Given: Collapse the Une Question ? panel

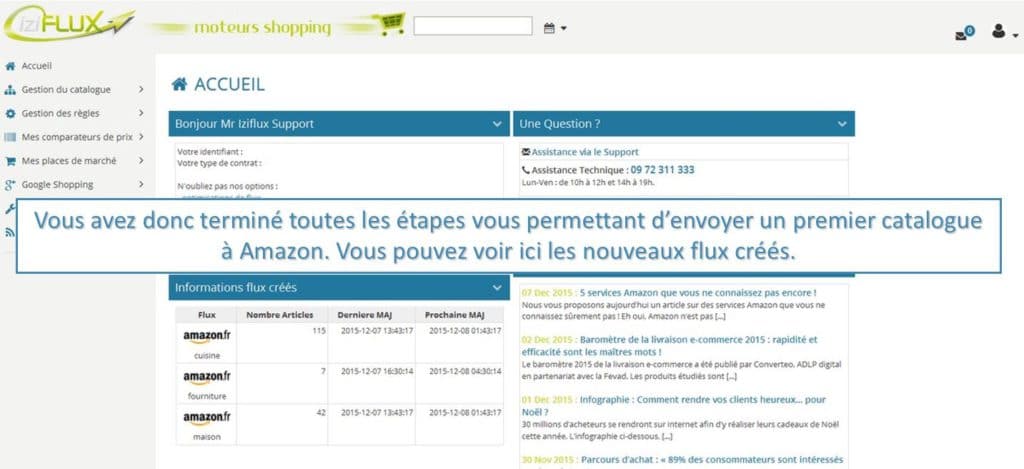Looking at the screenshot, I should point(842,123).
